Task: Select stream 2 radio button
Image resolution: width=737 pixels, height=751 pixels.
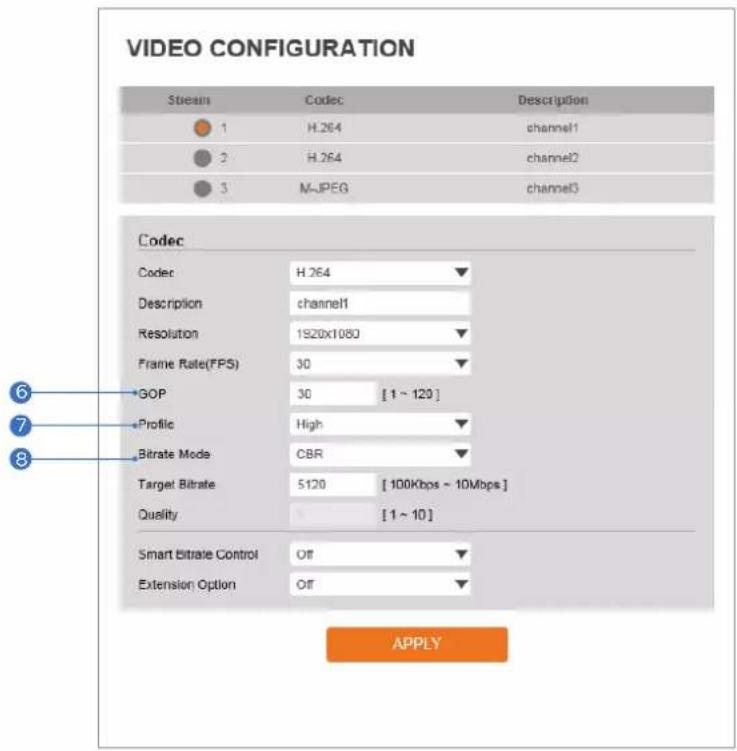Action: (202, 158)
